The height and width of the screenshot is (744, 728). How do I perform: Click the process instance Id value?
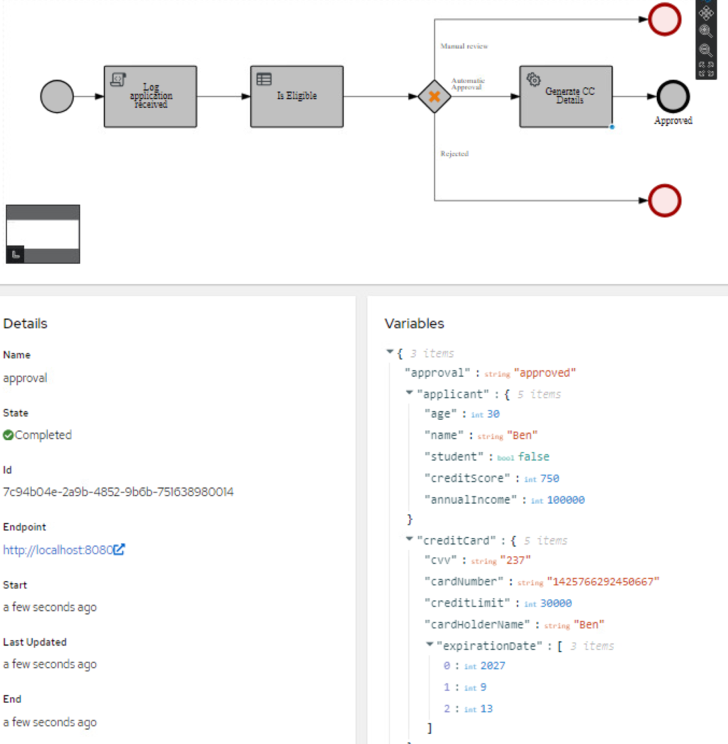[118, 492]
